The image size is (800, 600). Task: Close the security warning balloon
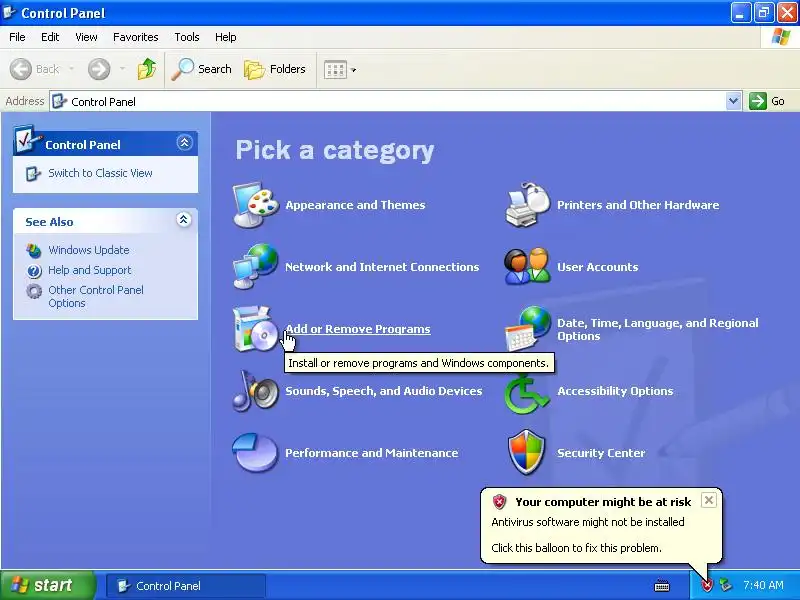709,500
